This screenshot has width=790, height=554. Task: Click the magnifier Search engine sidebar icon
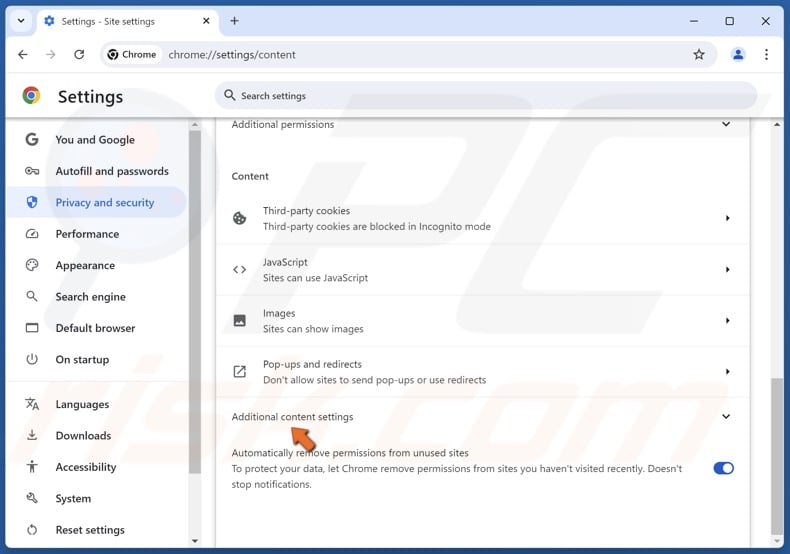32,296
